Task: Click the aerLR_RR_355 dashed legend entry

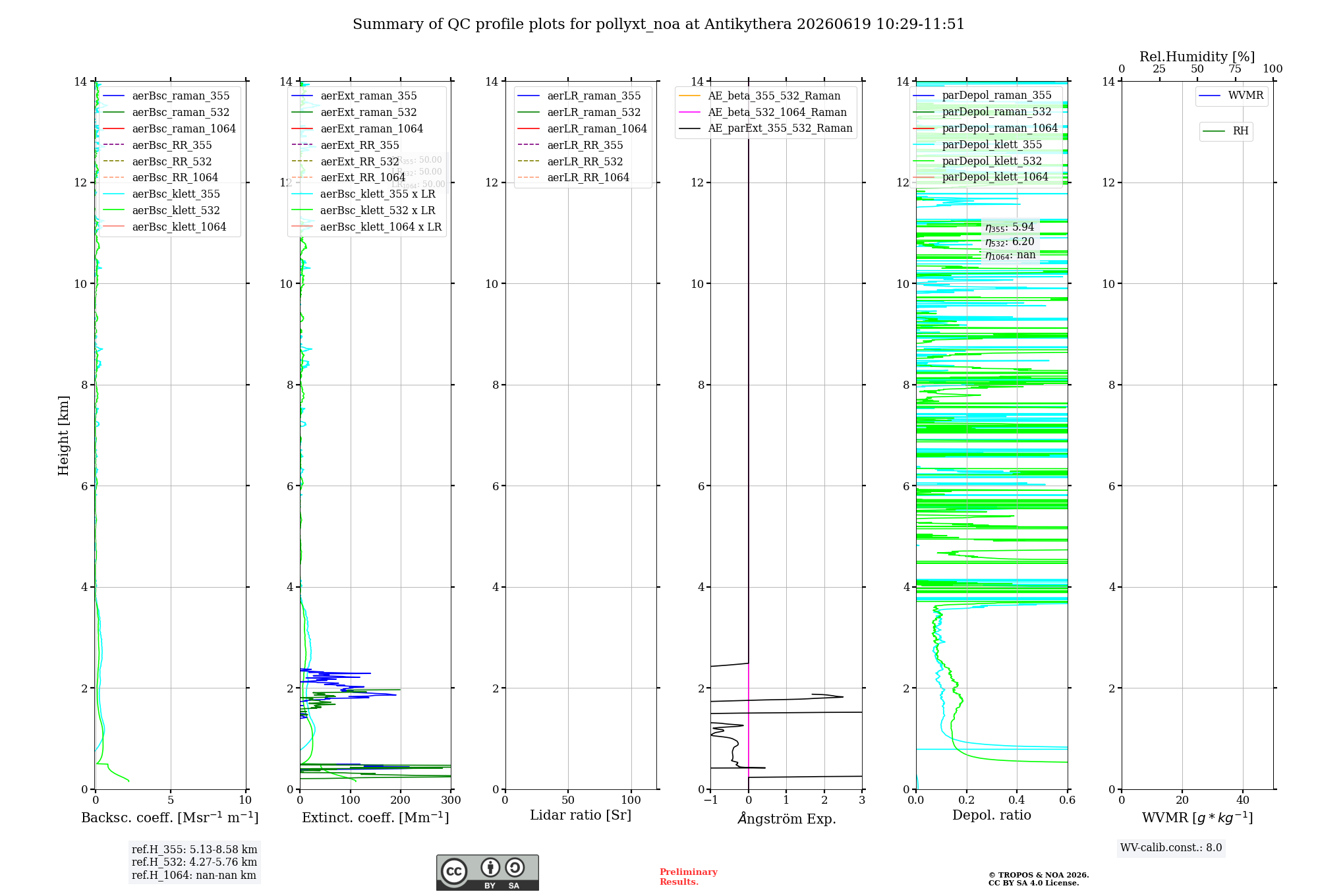Action: 569,145
